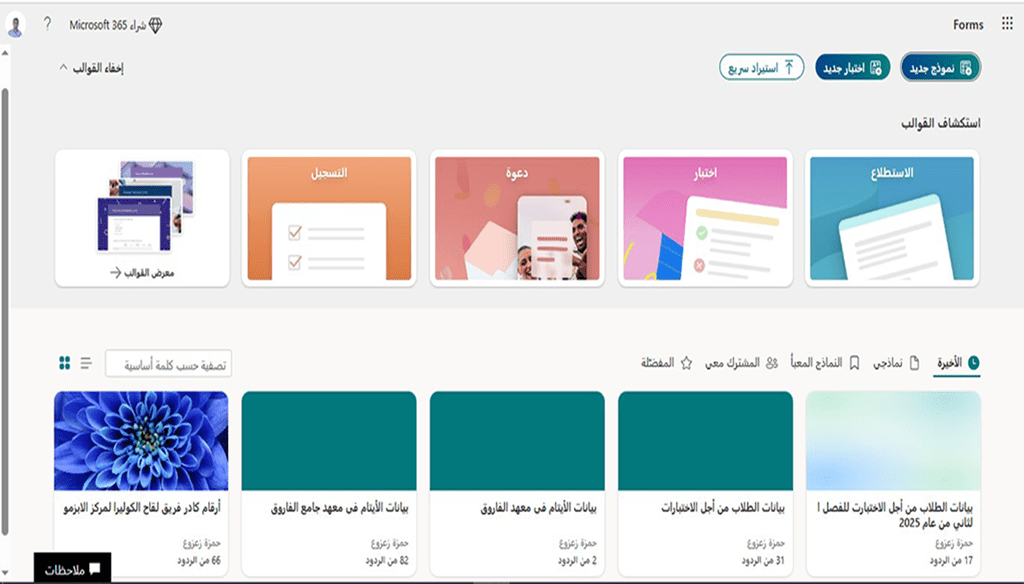
Task: Click the bookmark icon for النماذج المعبأ
Action: tap(854, 363)
